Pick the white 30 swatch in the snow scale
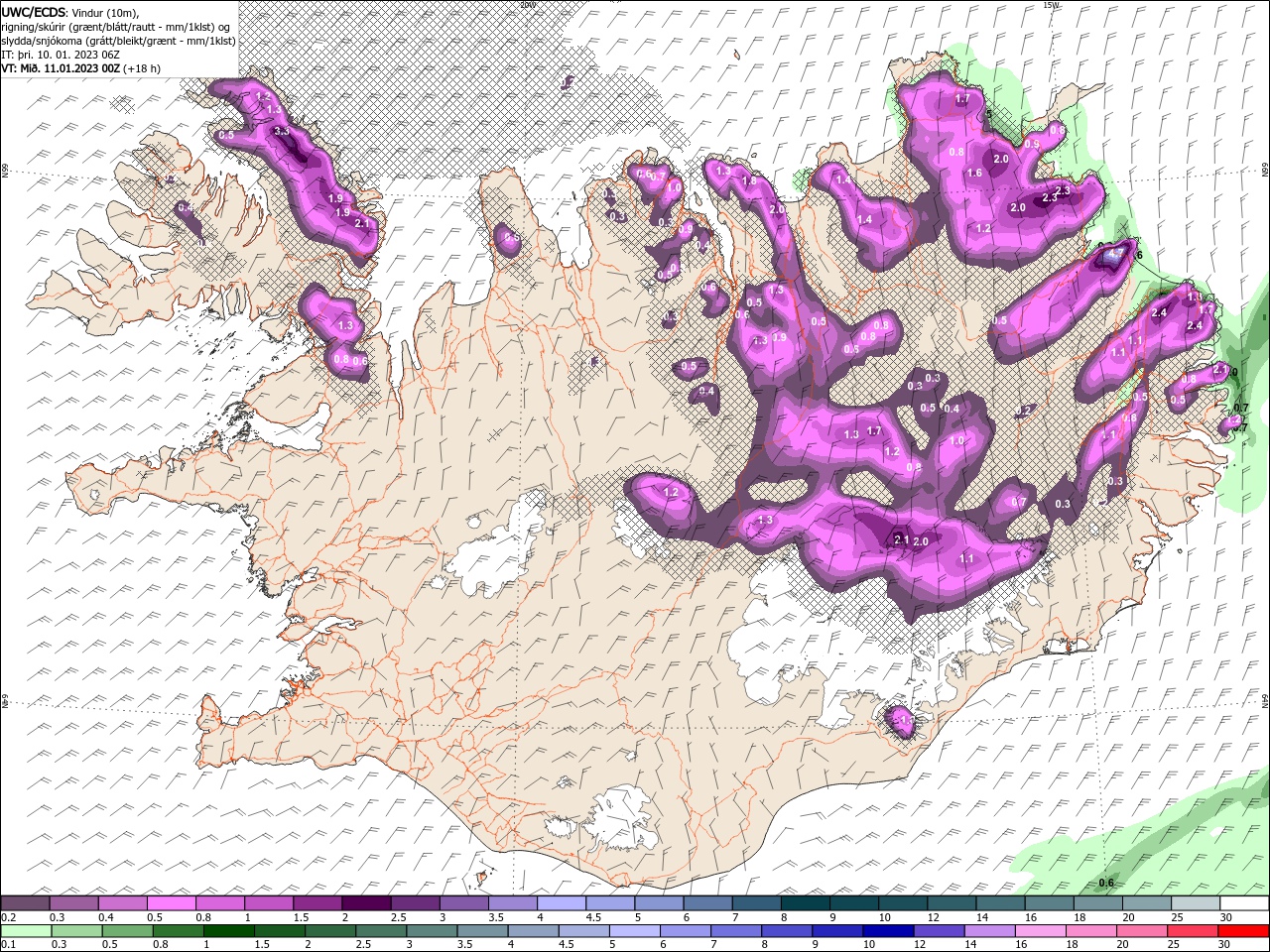 1244,902
